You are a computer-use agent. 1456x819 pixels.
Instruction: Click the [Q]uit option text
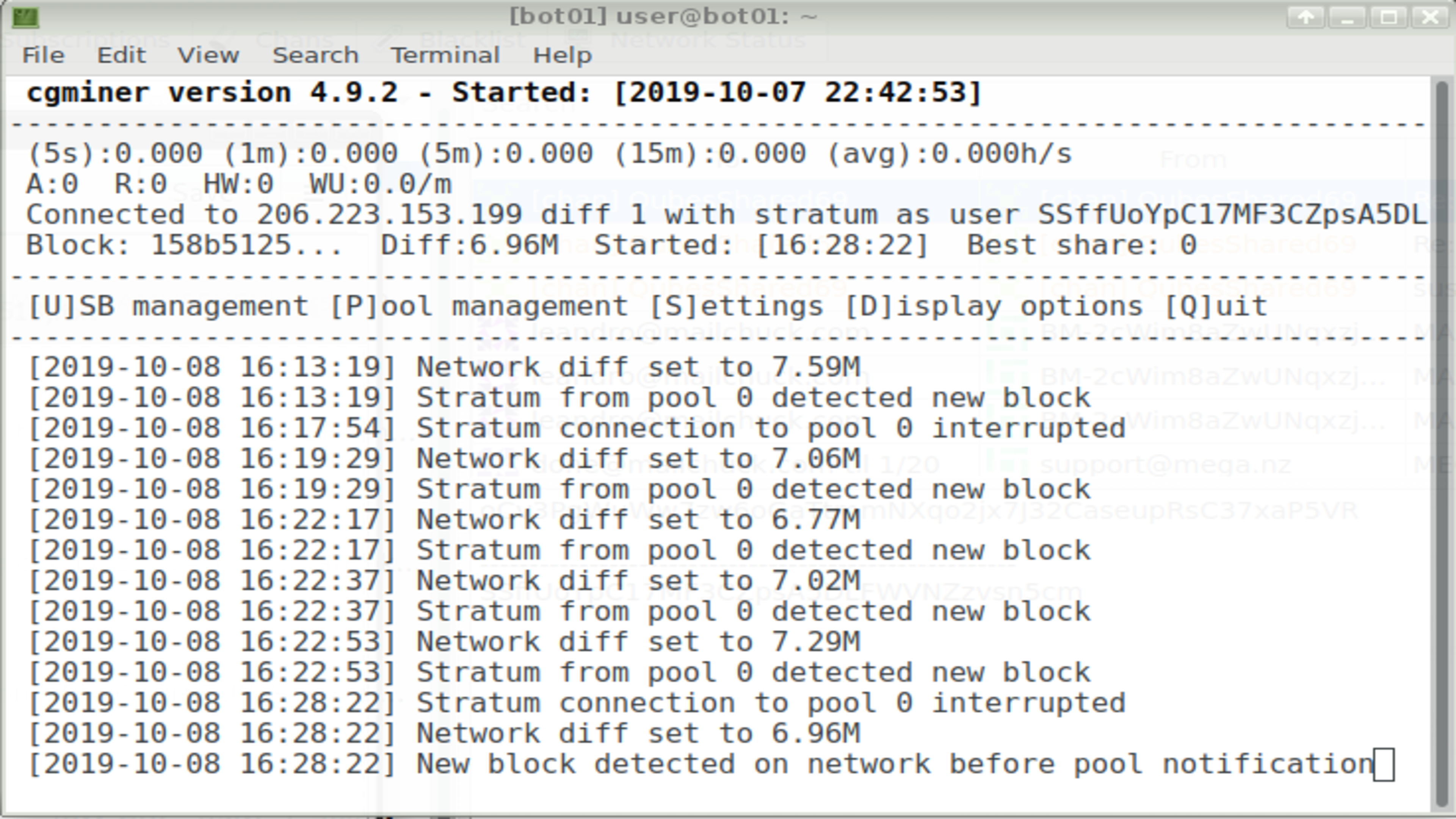tap(1216, 306)
